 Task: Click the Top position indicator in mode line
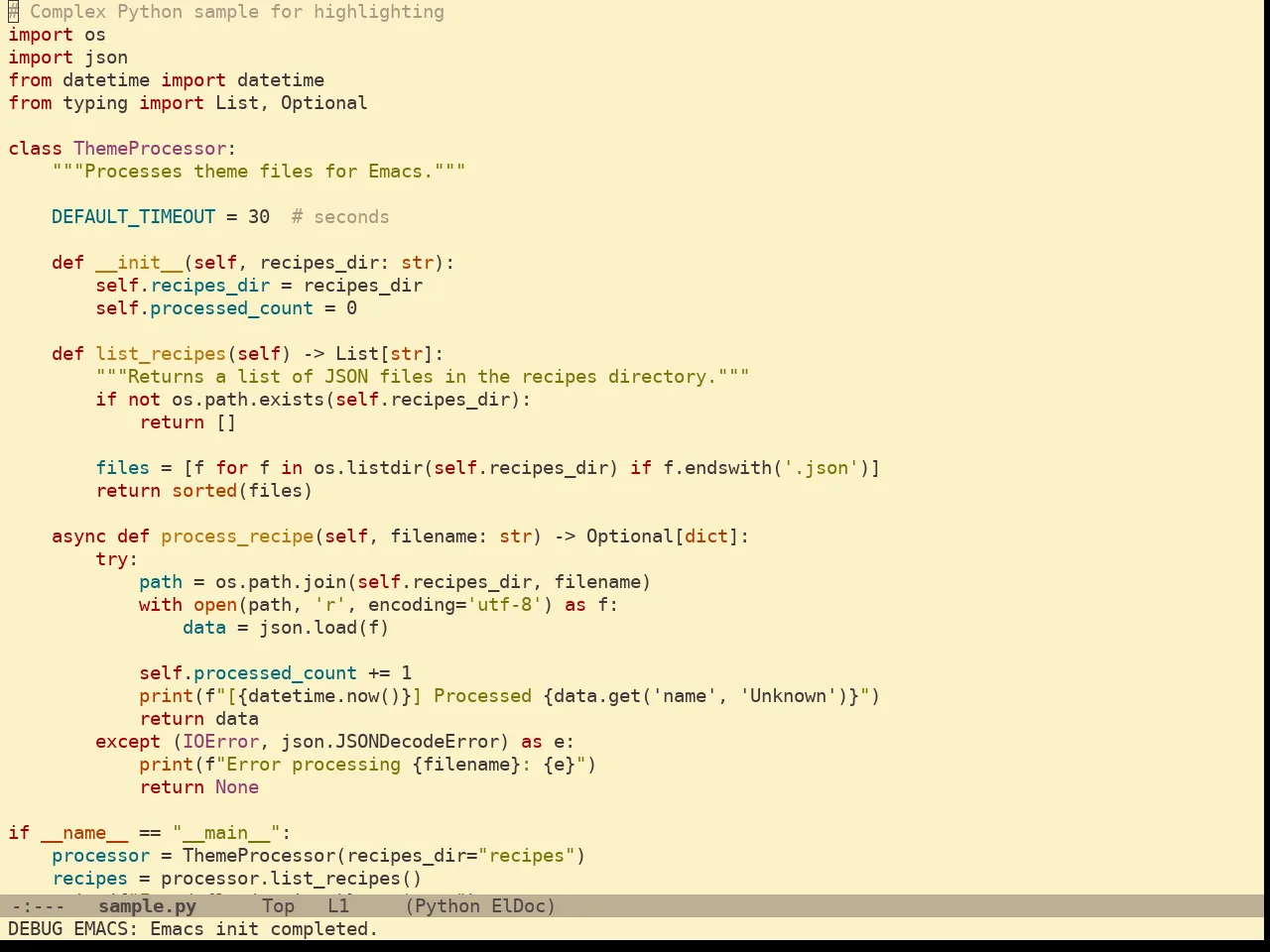click(278, 906)
